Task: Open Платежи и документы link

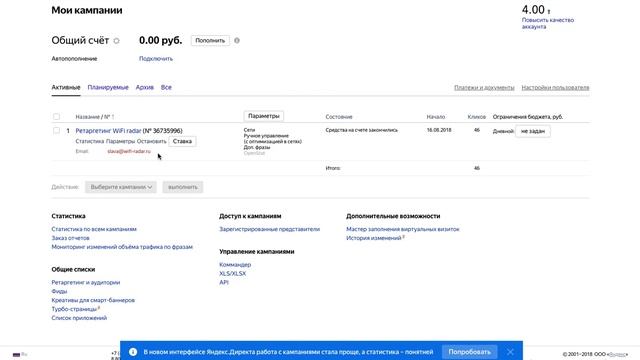Action: coord(484,87)
